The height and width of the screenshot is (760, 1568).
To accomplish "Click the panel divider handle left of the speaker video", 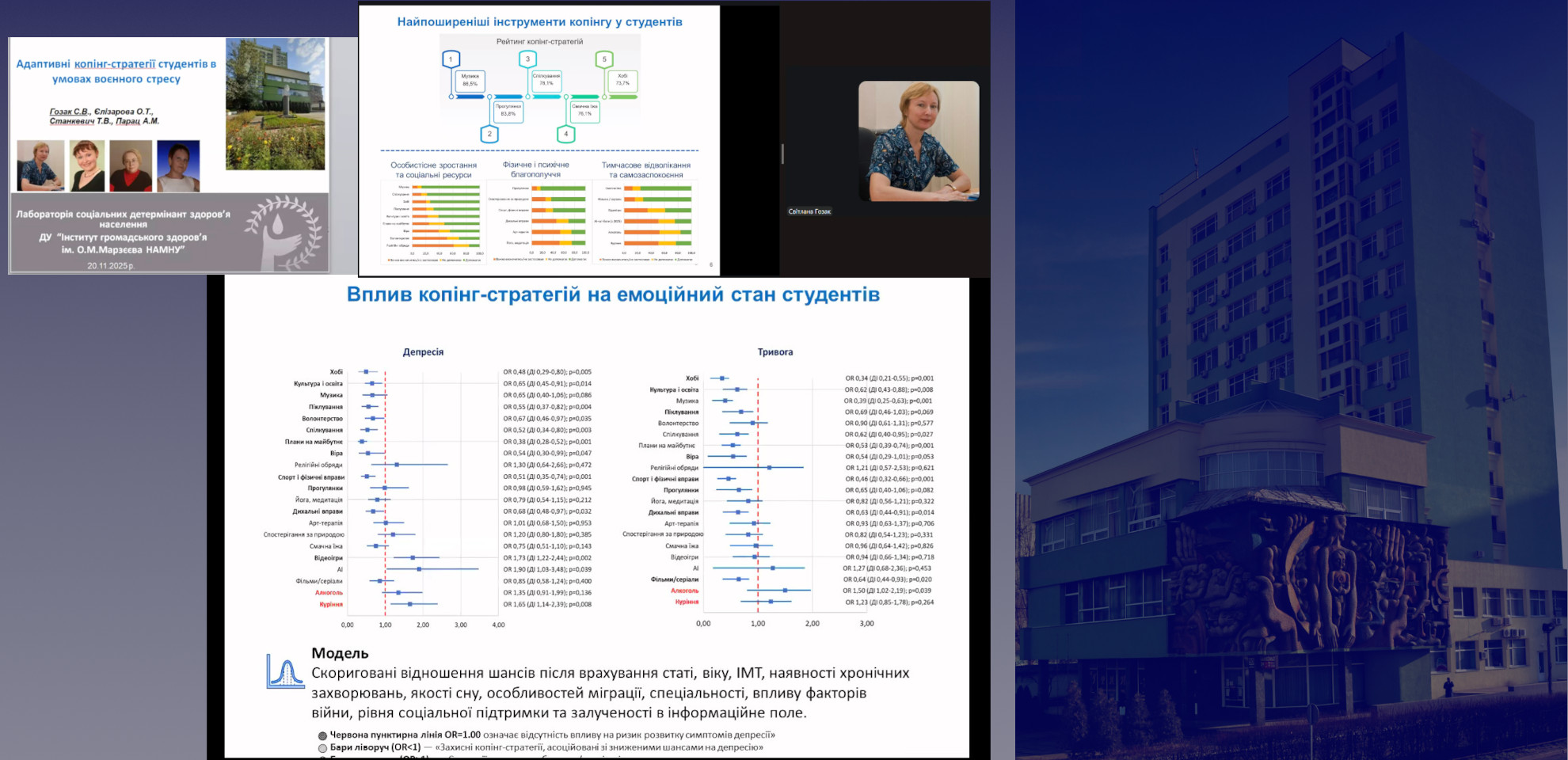I will point(782,154).
